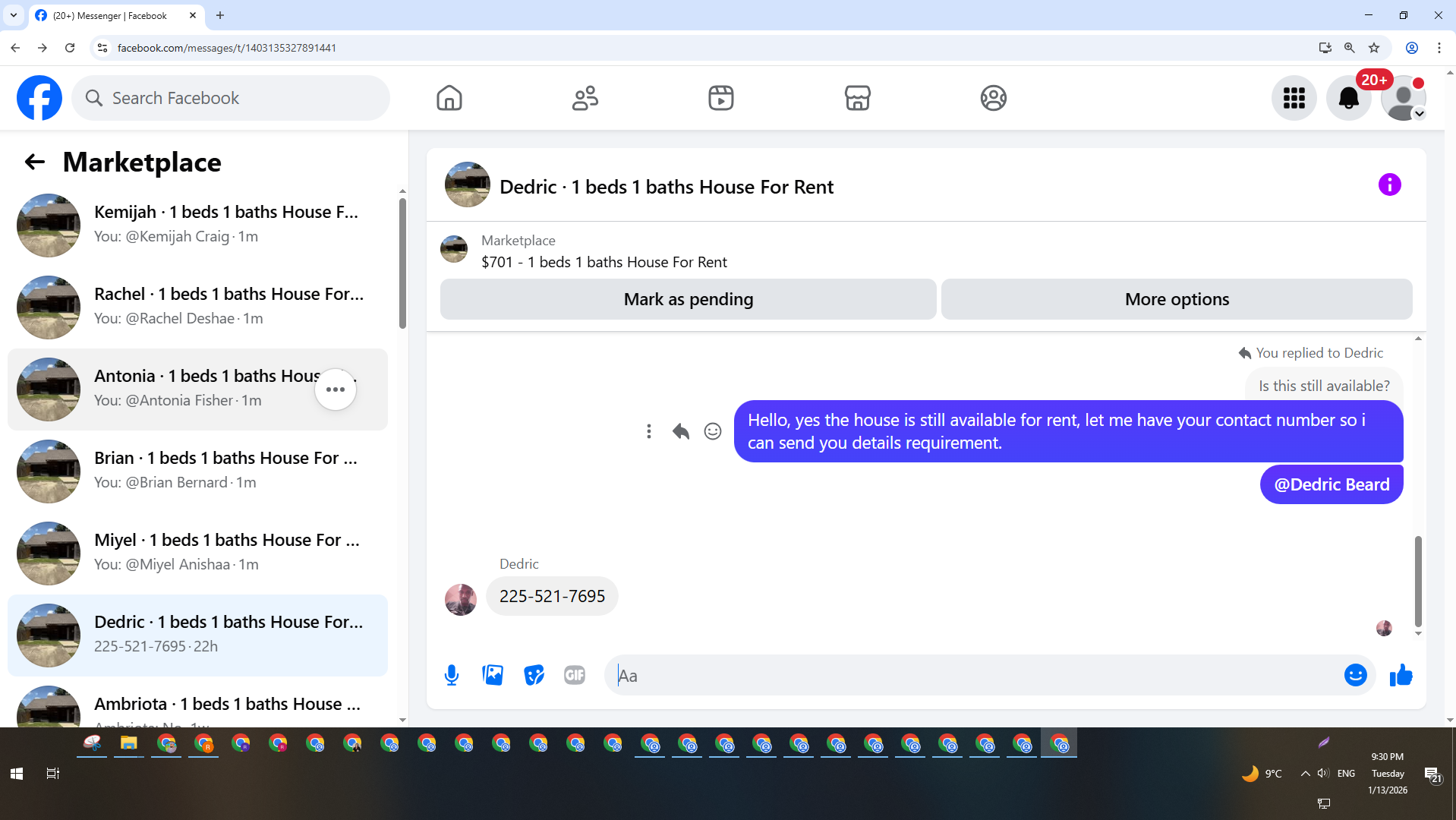Screen dimensions: 1456x820
Task: React to the message with emoji
Action: click(713, 431)
